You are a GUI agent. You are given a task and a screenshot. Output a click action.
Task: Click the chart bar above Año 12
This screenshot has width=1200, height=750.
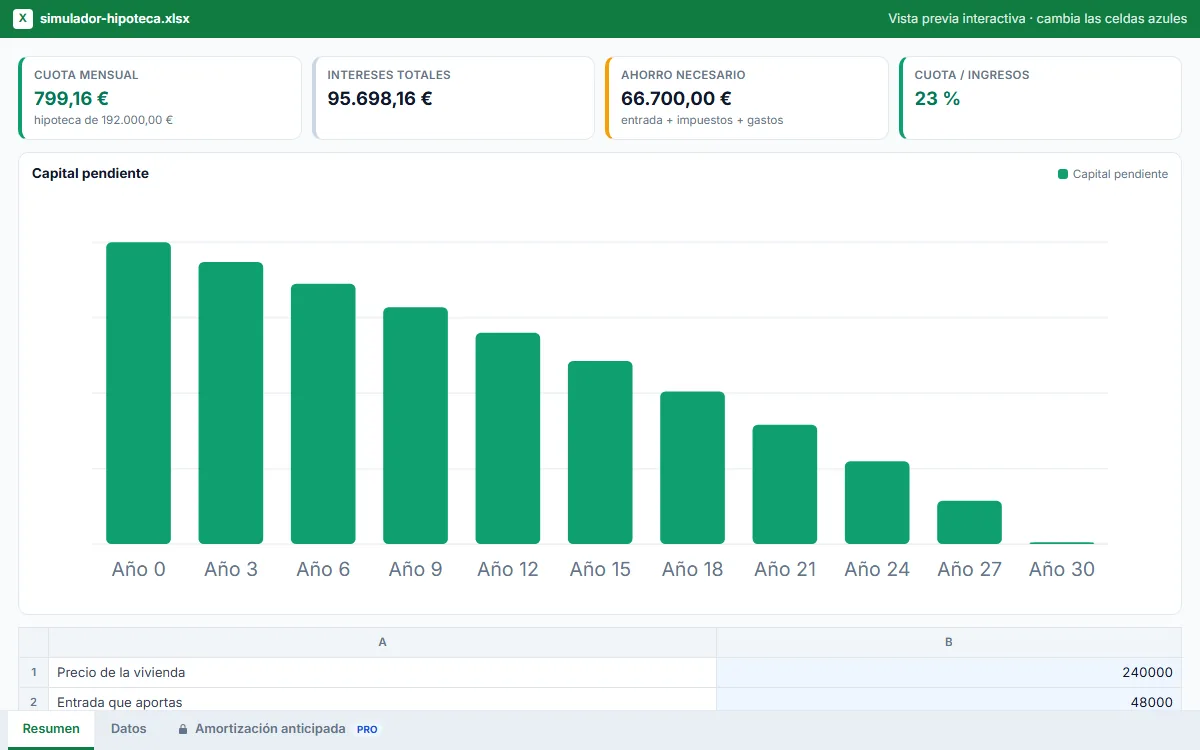[x=508, y=439]
